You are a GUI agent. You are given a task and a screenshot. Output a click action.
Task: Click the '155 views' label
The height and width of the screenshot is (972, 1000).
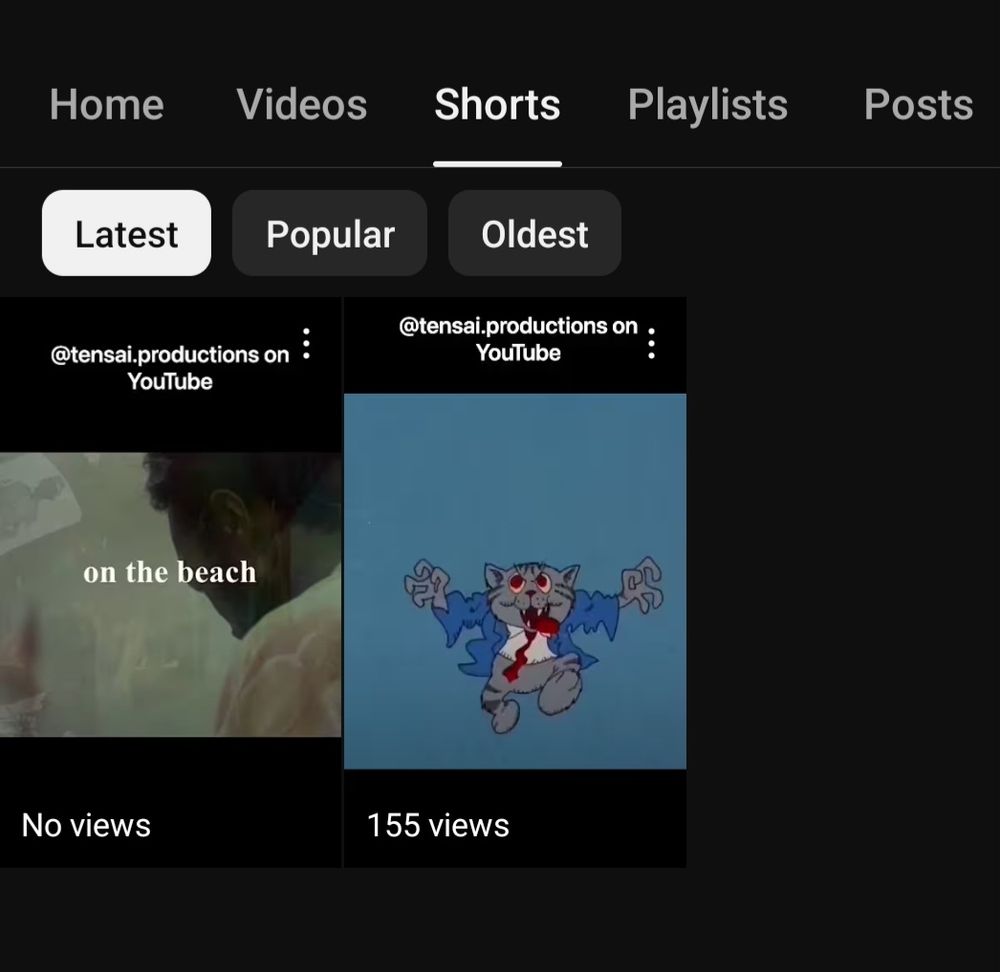click(438, 825)
